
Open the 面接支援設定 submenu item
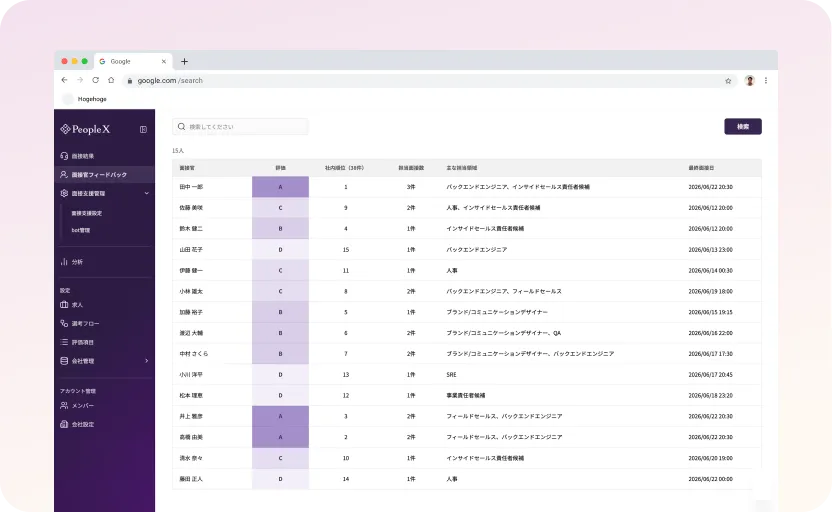(86, 213)
